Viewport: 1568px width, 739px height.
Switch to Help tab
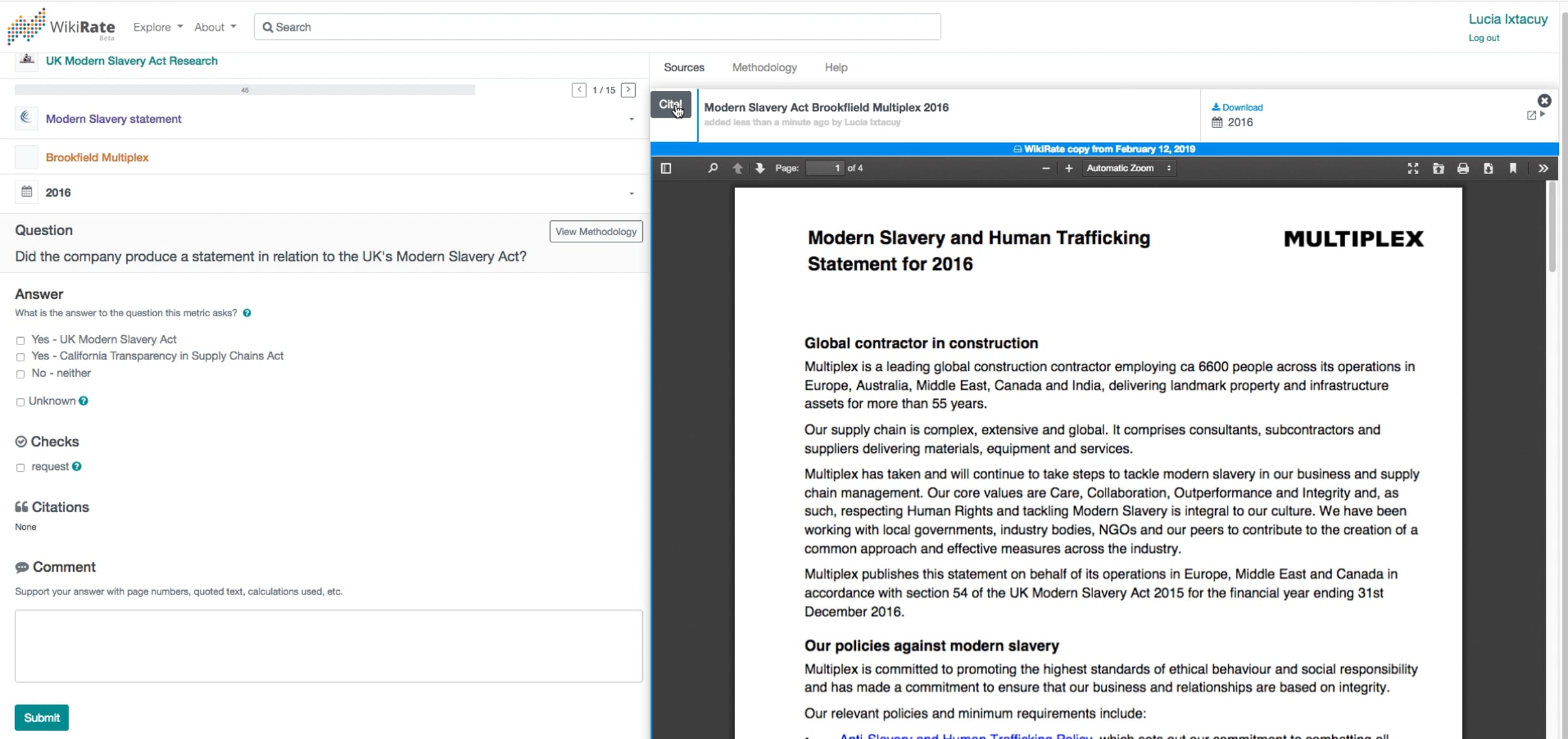click(x=836, y=67)
